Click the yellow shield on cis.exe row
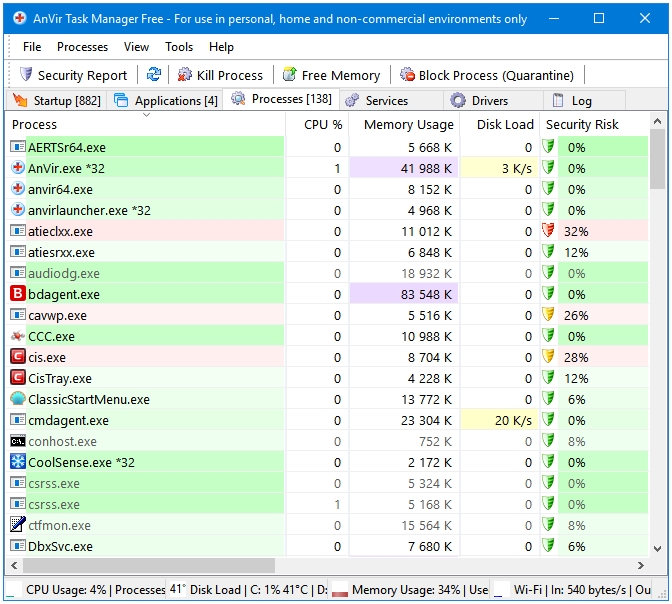 548,357
